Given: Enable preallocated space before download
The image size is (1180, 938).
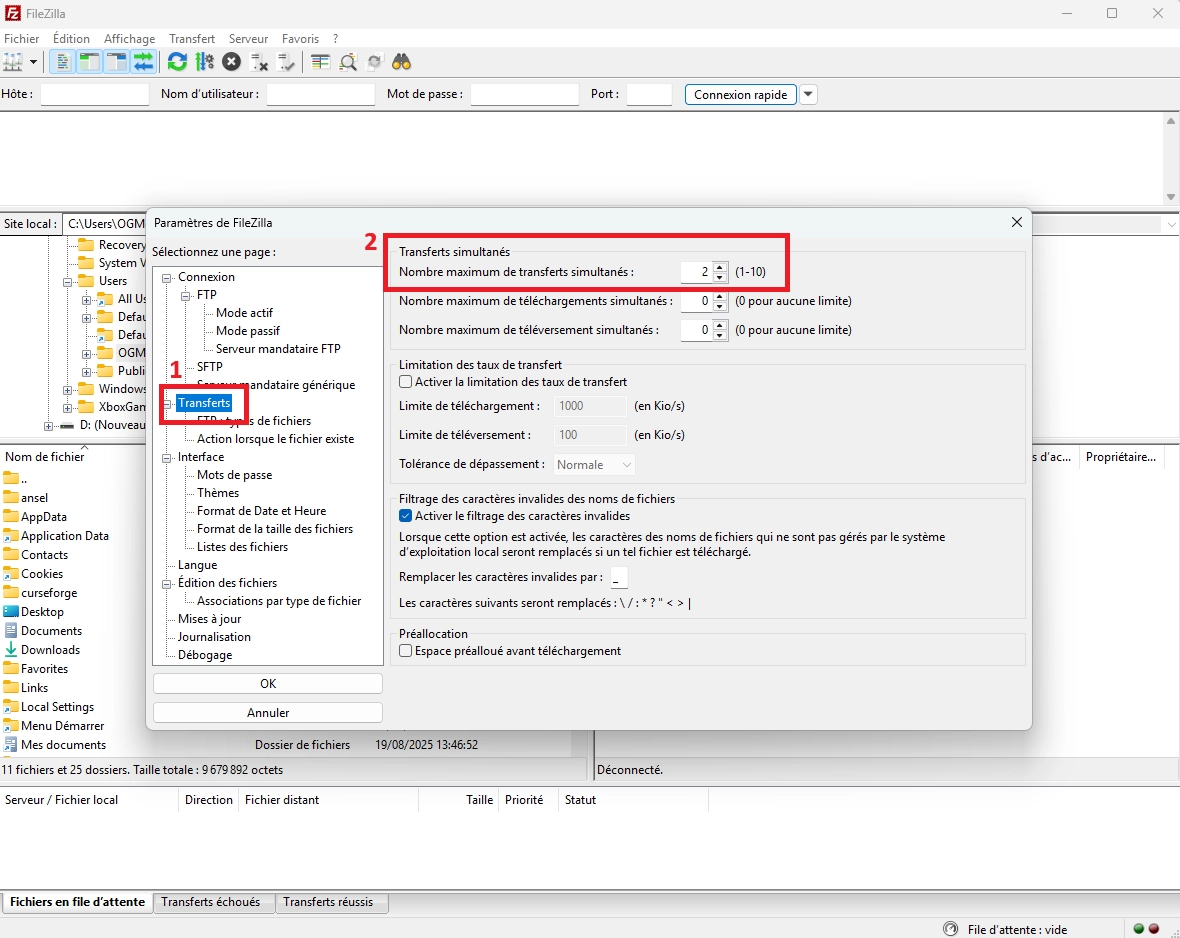Looking at the screenshot, I should point(406,650).
